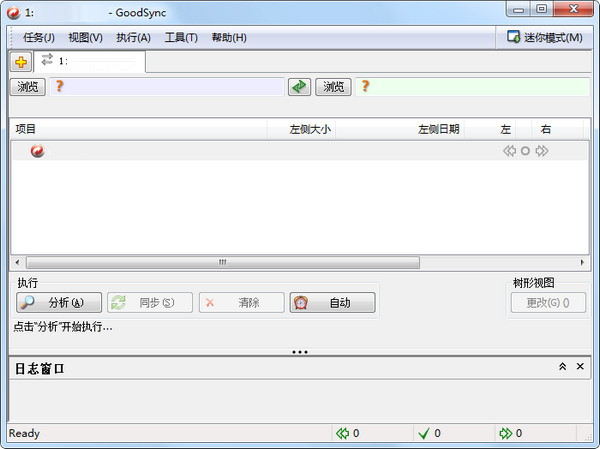
Task: Add a new job with the plus icon
Action: [x=21, y=62]
